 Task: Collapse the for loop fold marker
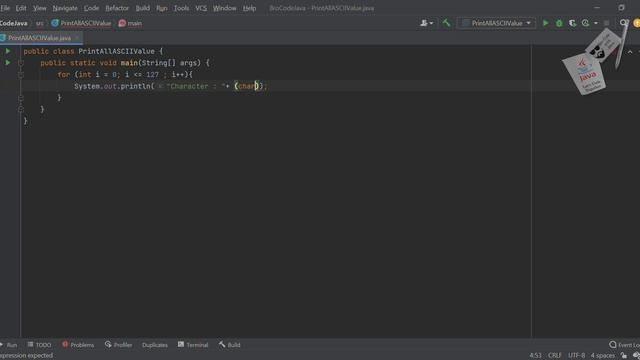point(21,75)
